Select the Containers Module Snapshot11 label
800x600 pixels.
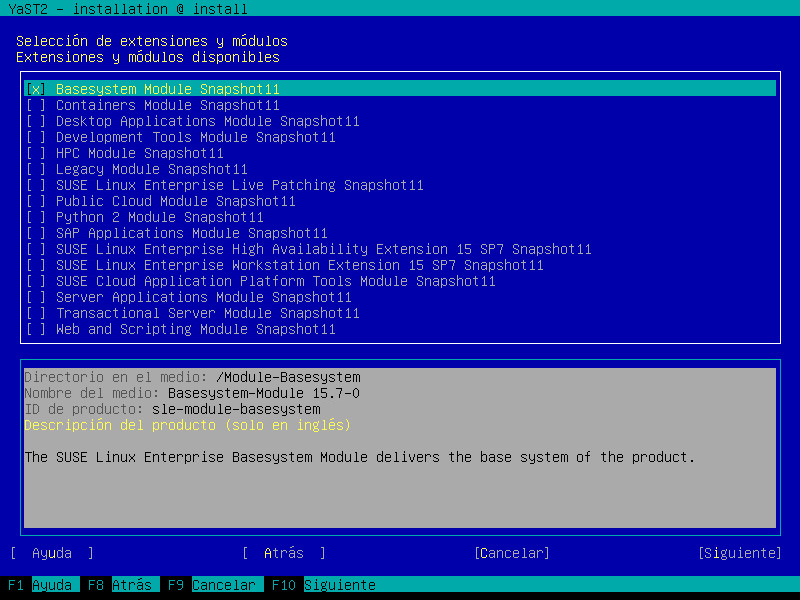pyautogui.click(x=168, y=105)
